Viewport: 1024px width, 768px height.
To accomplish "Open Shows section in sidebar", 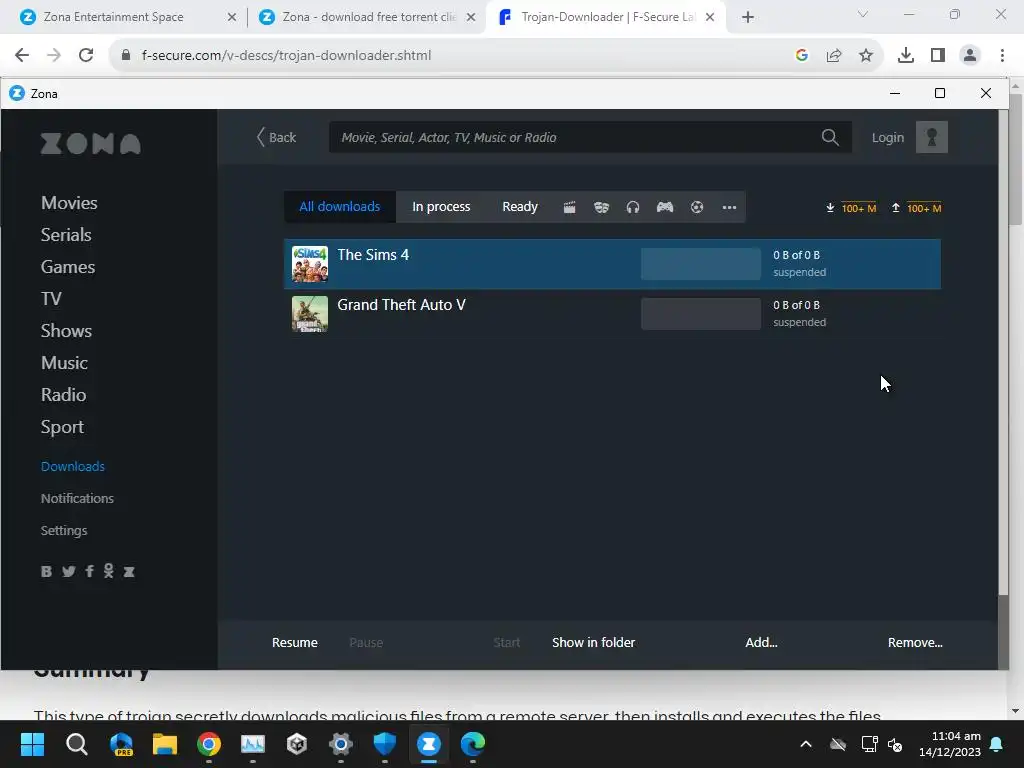I will point(66,331).
